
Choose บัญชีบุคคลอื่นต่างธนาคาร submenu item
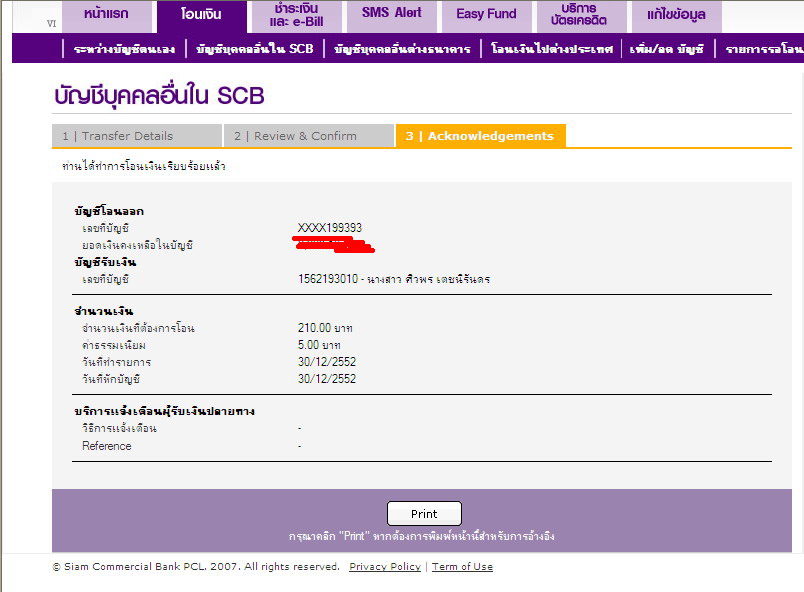403,49
